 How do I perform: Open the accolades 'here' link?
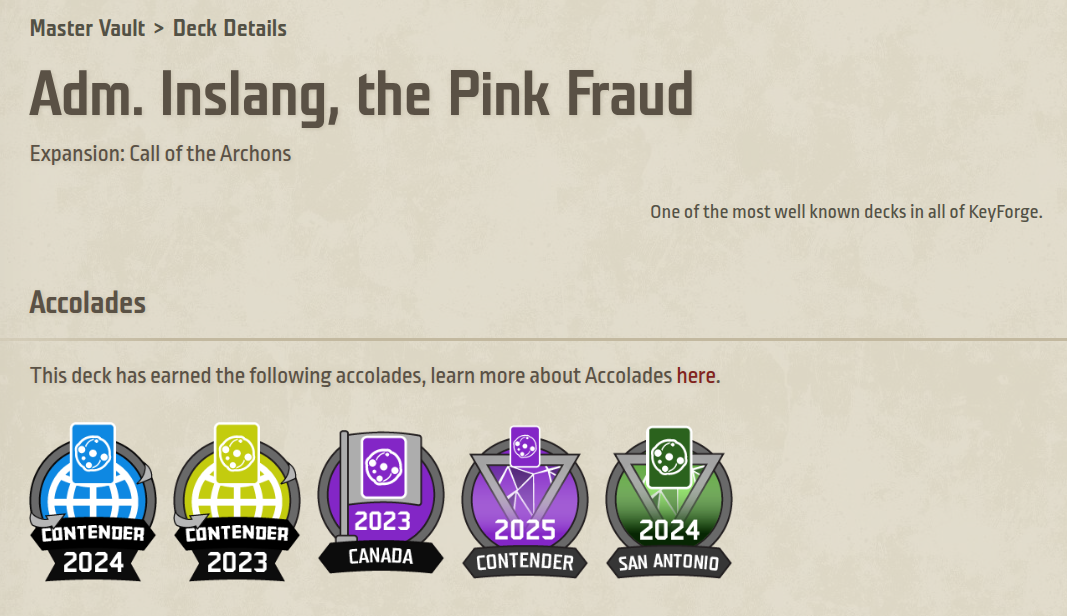pyautogui.click(x=696, y=376)
